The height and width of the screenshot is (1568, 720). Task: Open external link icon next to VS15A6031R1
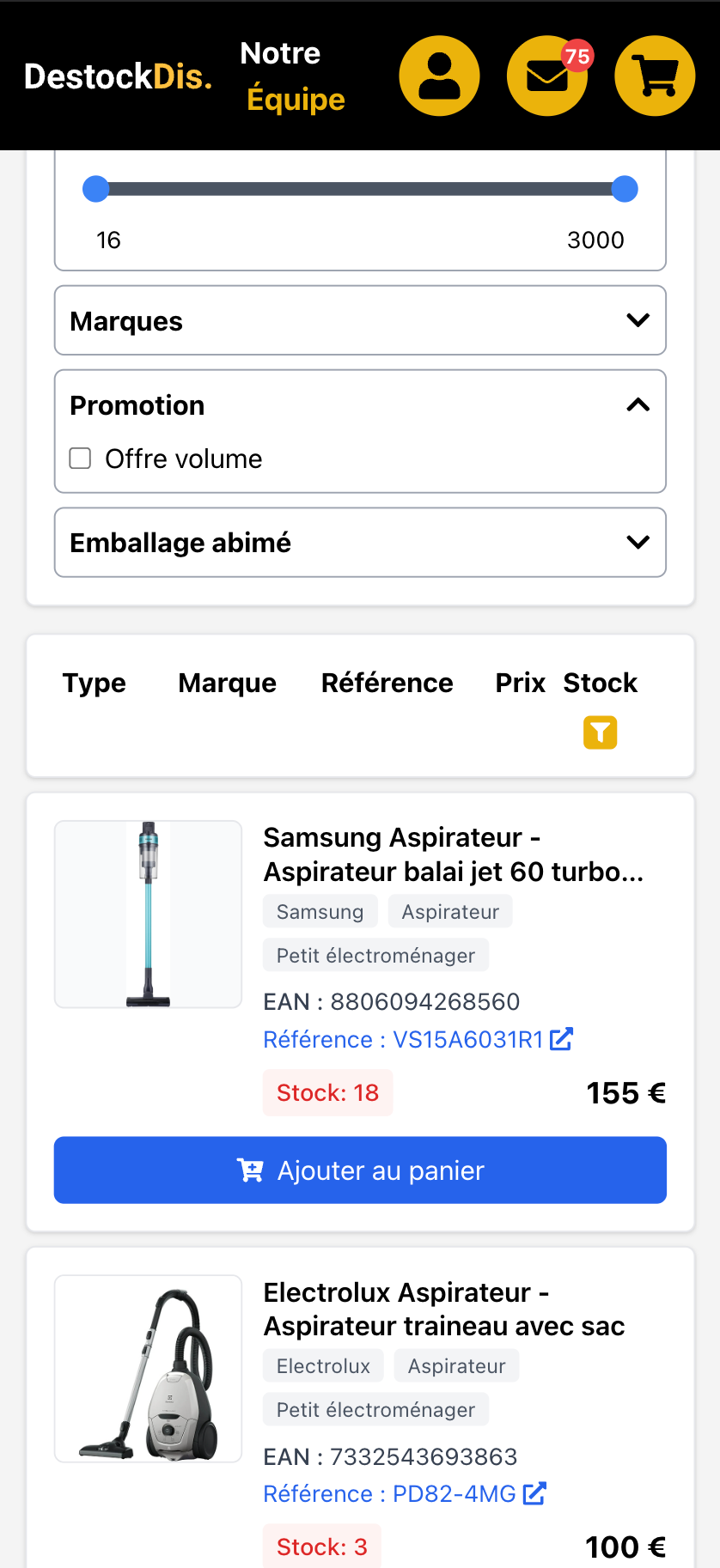(562, 1039)
